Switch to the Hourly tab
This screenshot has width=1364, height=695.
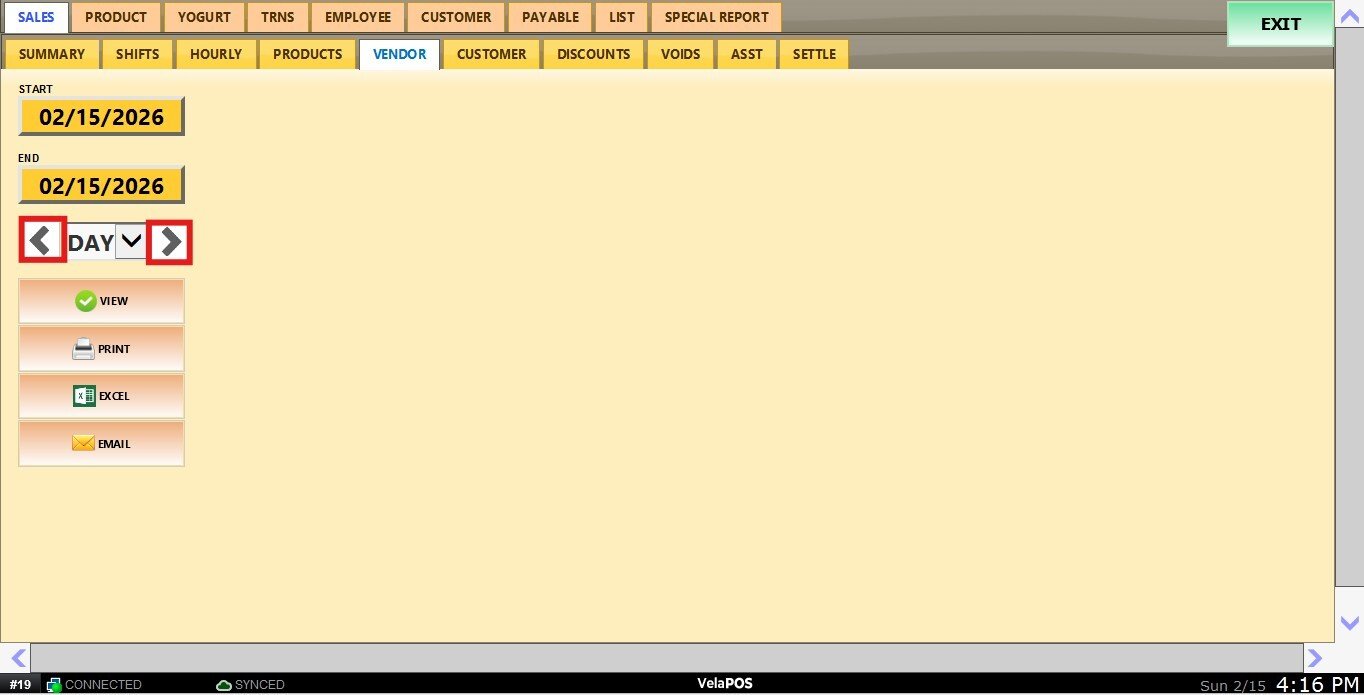coord(216,54)
